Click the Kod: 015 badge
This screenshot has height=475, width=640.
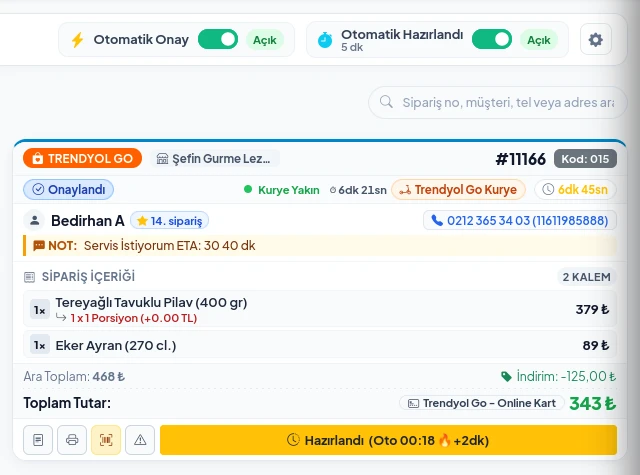point(585,159)
